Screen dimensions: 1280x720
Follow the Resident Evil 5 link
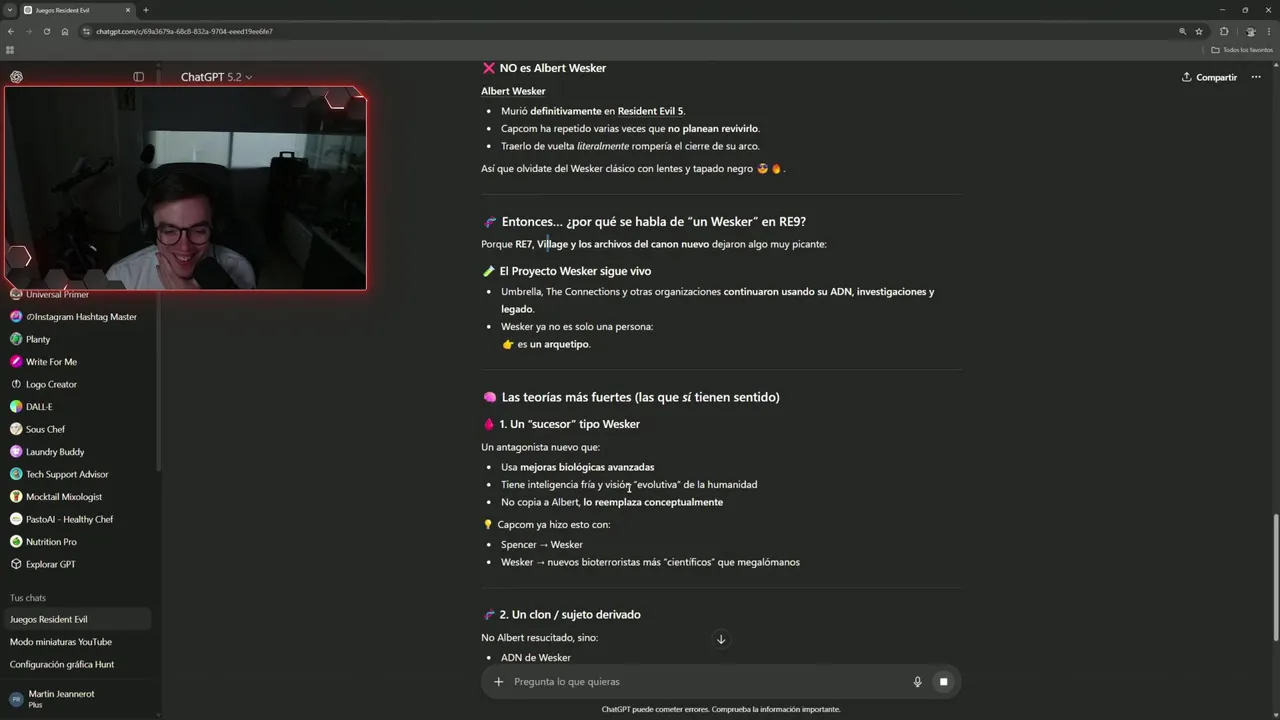(x=650, y=111)
